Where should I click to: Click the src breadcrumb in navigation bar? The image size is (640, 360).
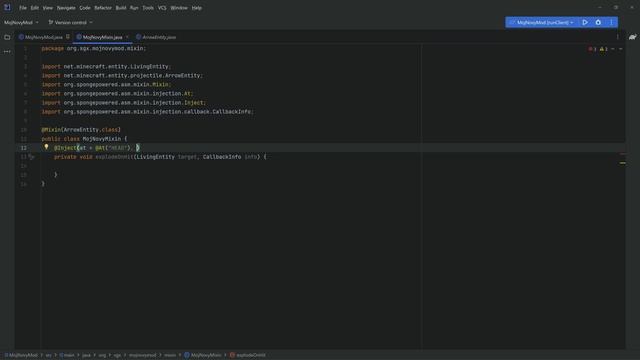[x=49, y=355]
